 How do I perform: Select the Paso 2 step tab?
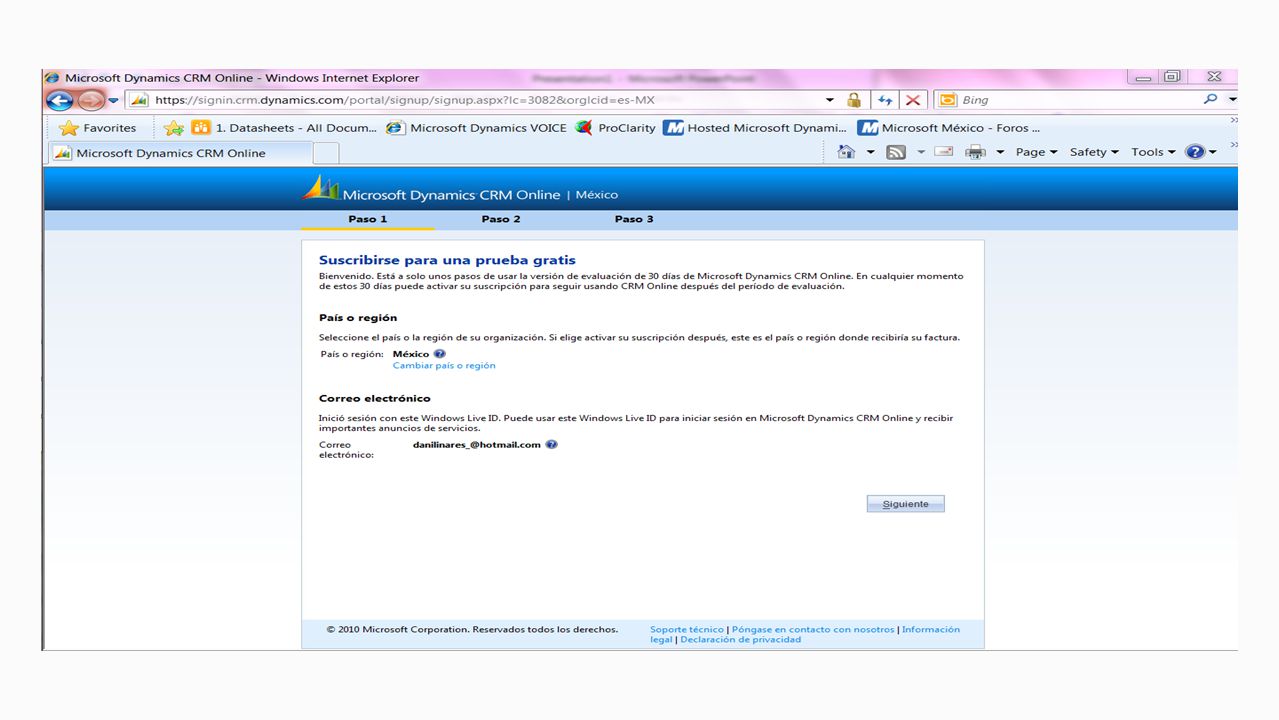[501, 219]
